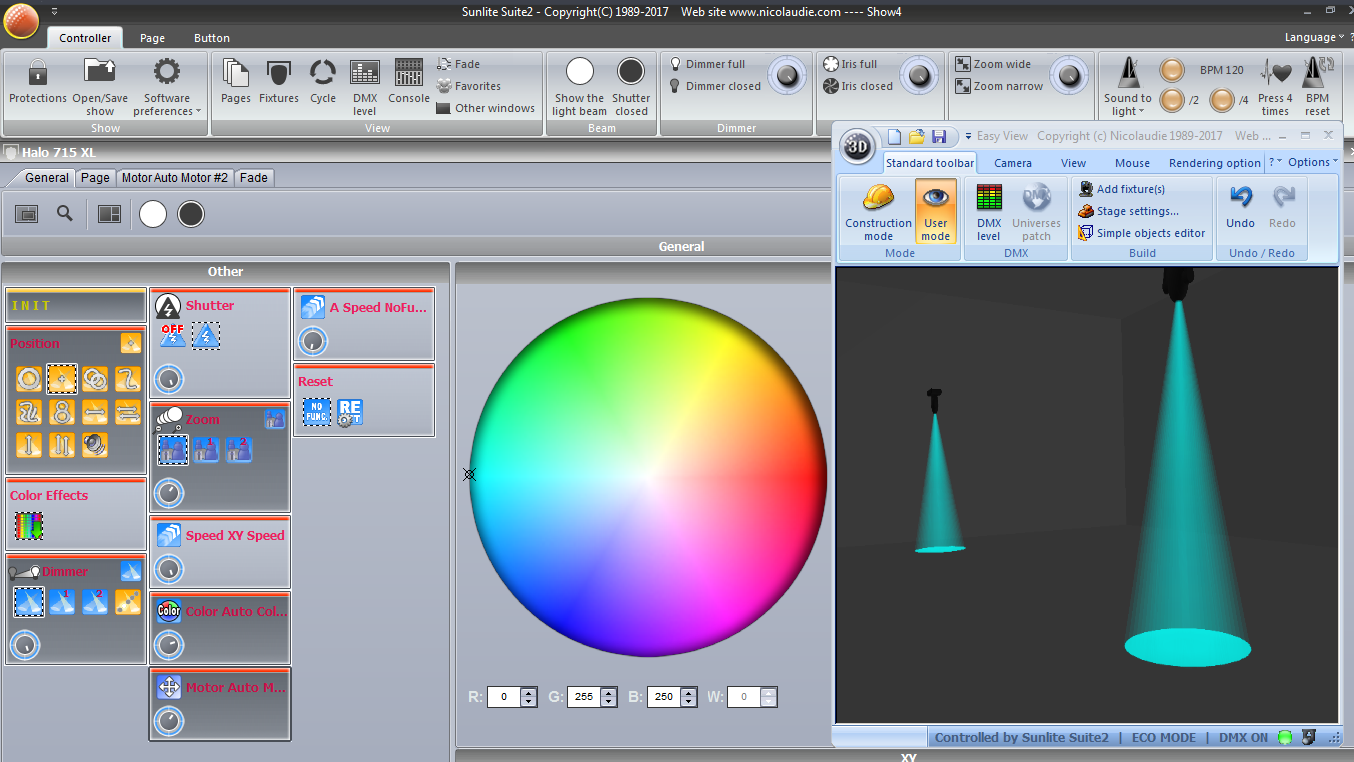Click the Cycle icon
Screen dimensions: 1354x762
(x=323, y=74)
